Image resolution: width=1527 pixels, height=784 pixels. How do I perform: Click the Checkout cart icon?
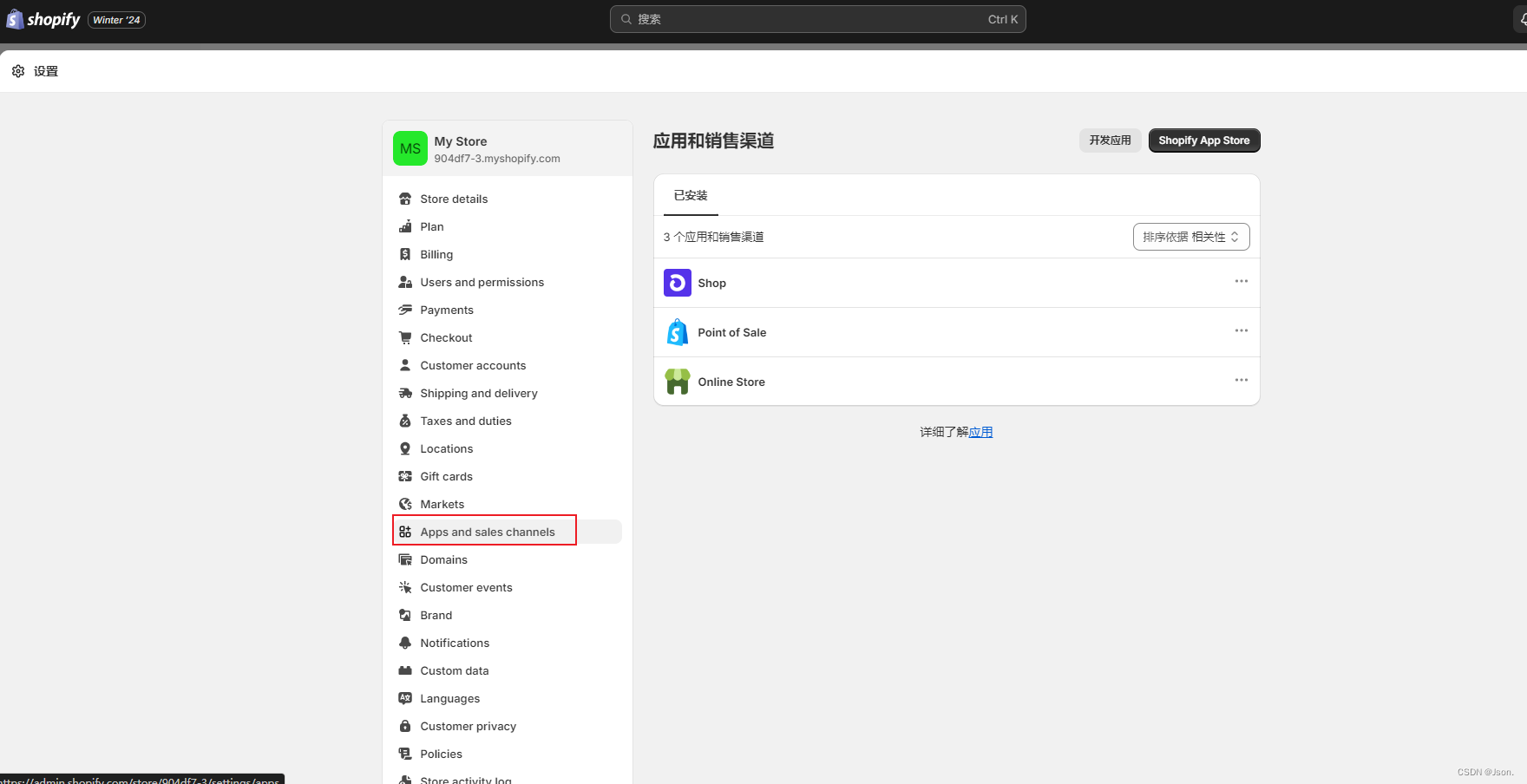[x=405, y=337]
